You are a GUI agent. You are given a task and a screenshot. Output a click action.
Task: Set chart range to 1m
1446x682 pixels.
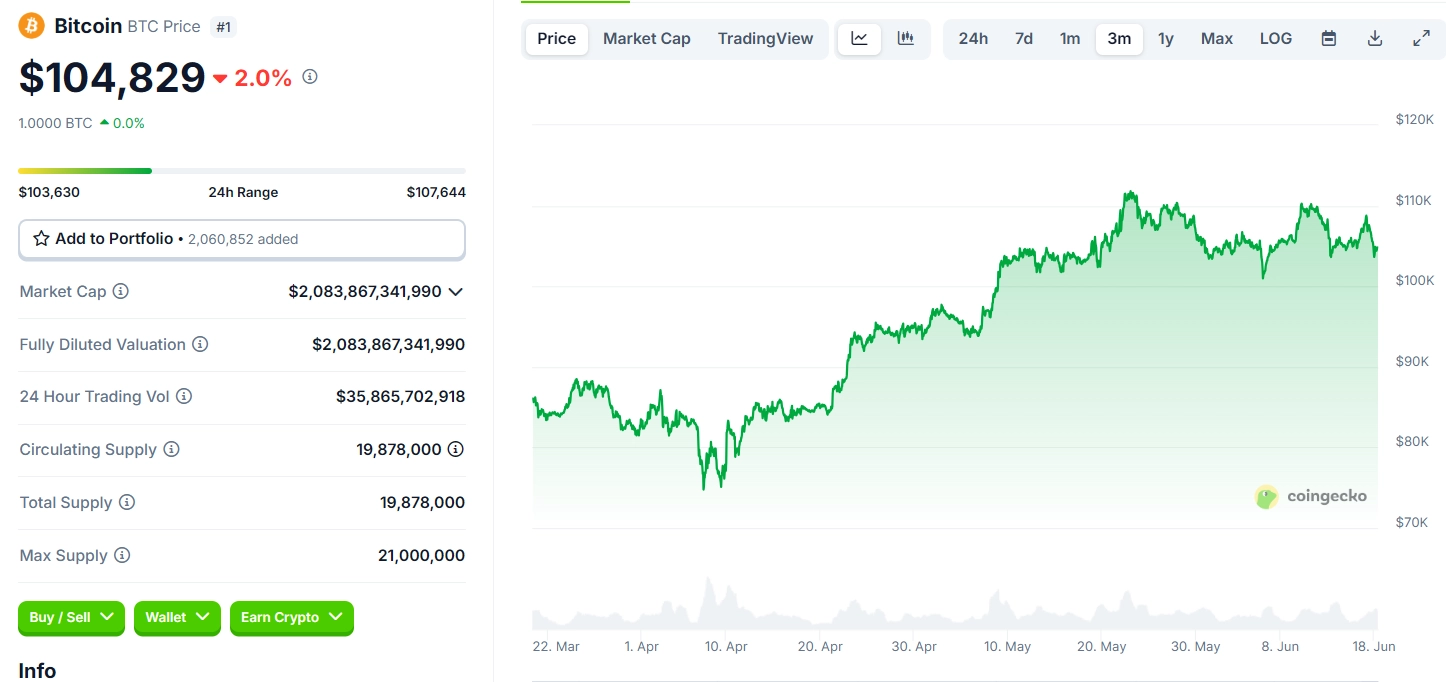(1070, 38)
